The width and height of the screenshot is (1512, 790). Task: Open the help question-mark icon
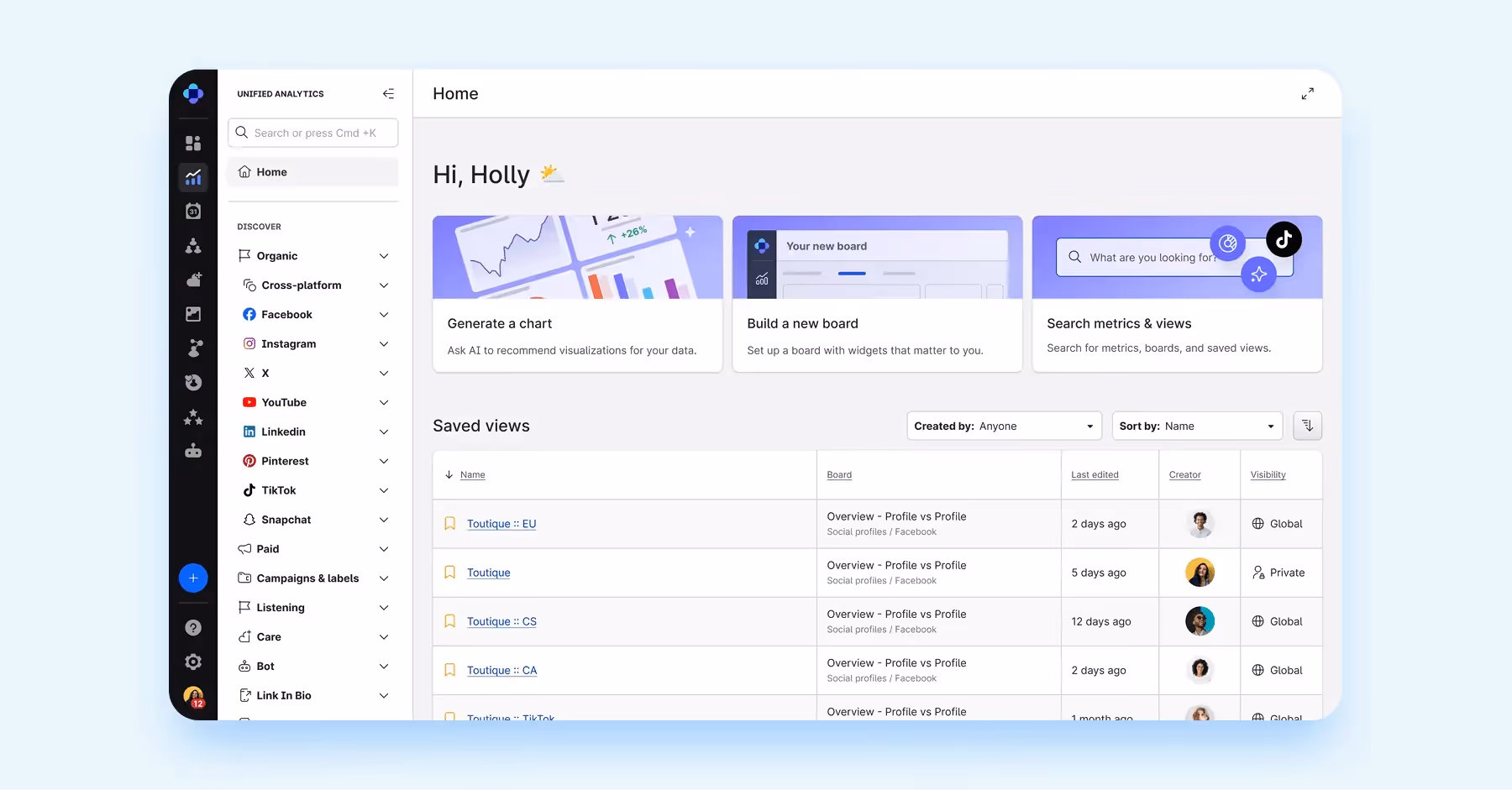(x=193, y=627)
